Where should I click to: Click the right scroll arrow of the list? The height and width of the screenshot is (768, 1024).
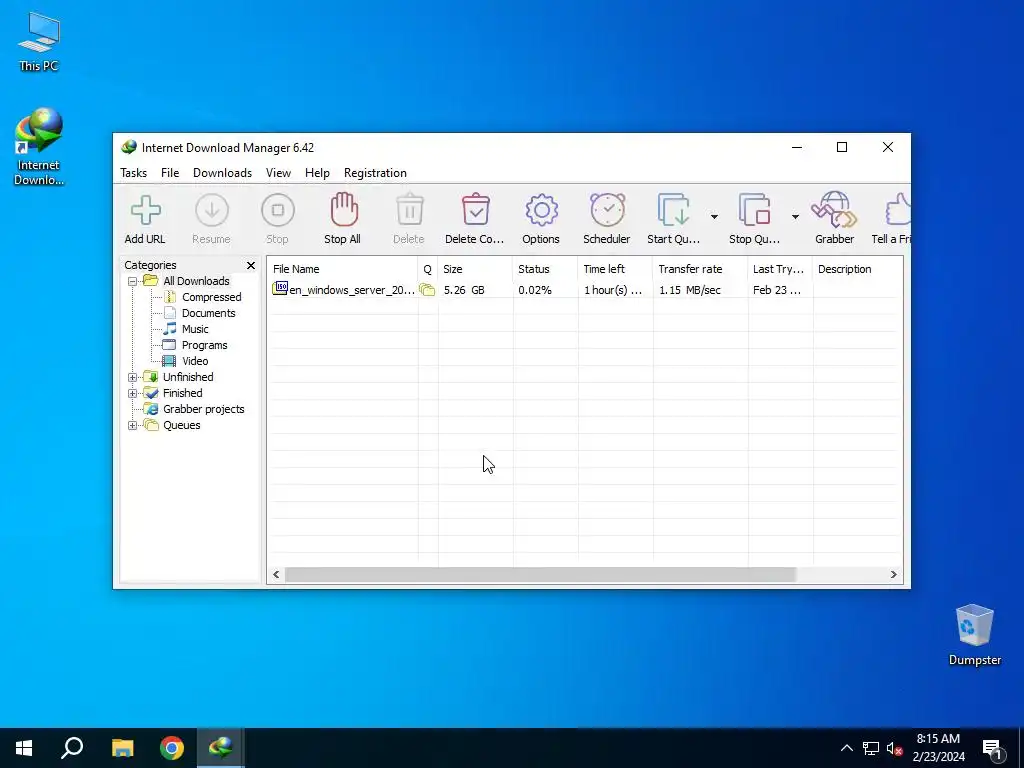coord(893,575)
